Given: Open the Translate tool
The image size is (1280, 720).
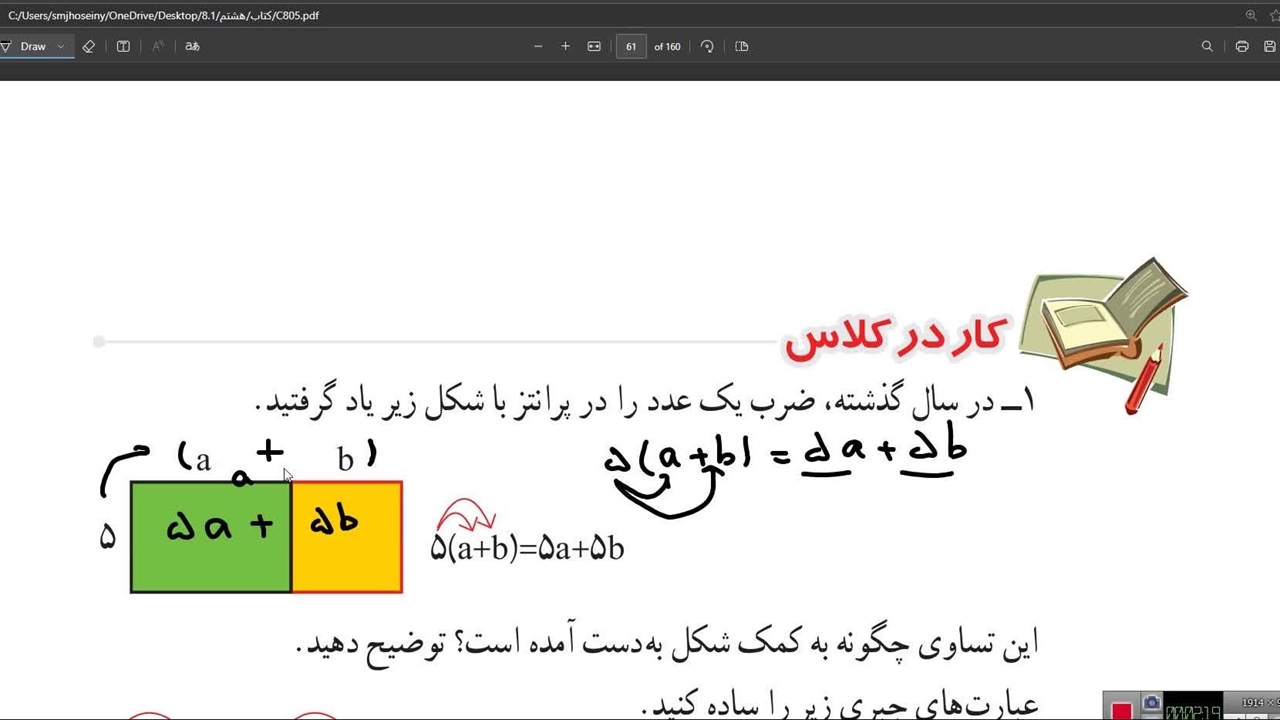Looking at the screenshot, I should click(192, 47).
